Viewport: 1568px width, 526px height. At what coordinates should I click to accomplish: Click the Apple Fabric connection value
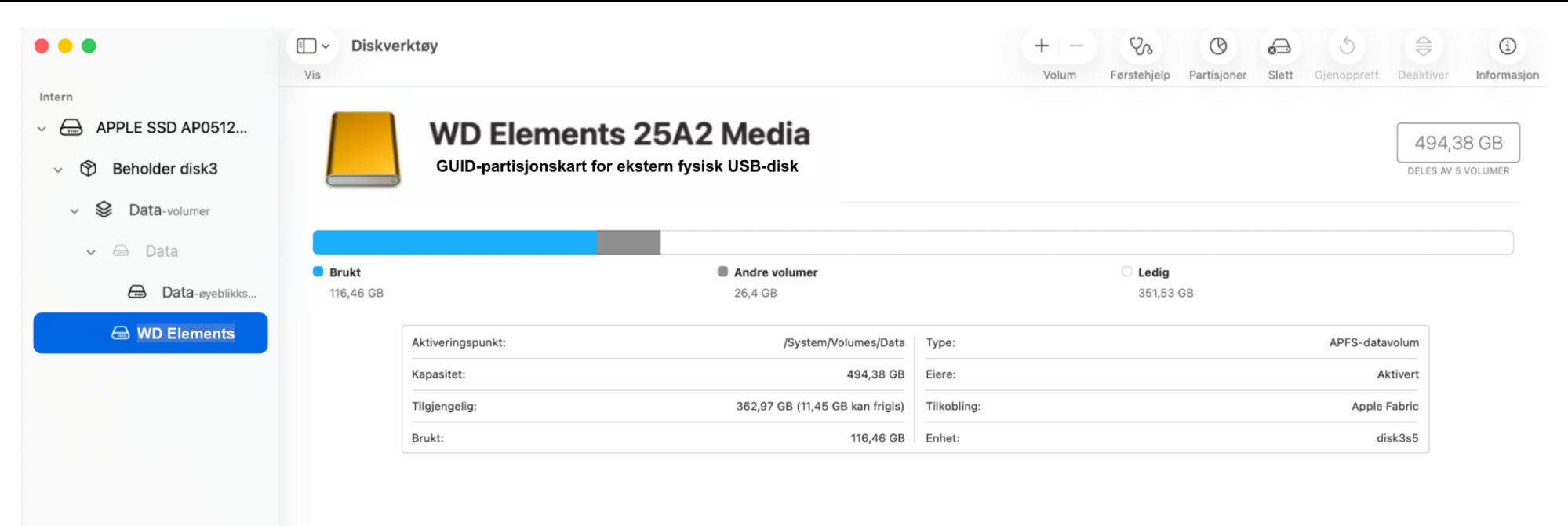click(x=1384, y=407)
